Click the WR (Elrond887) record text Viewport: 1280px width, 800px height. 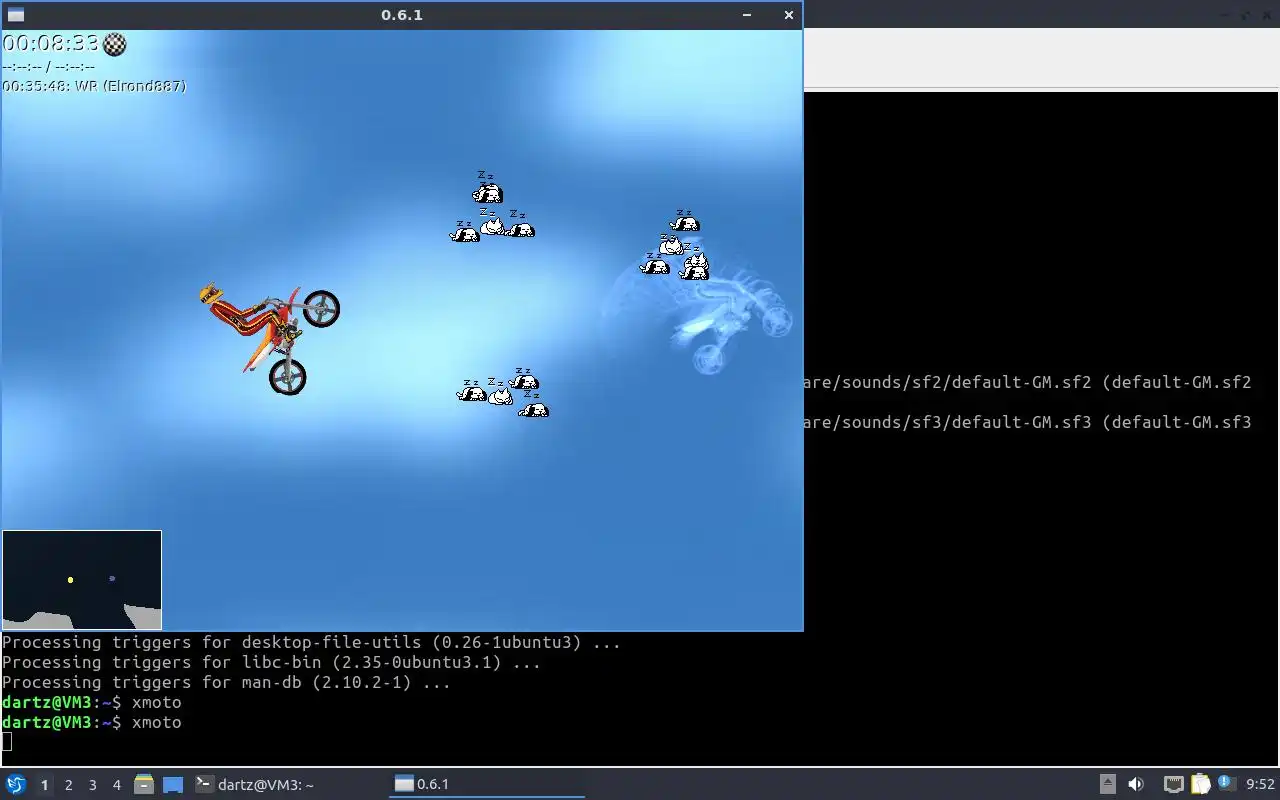[130, 86]
